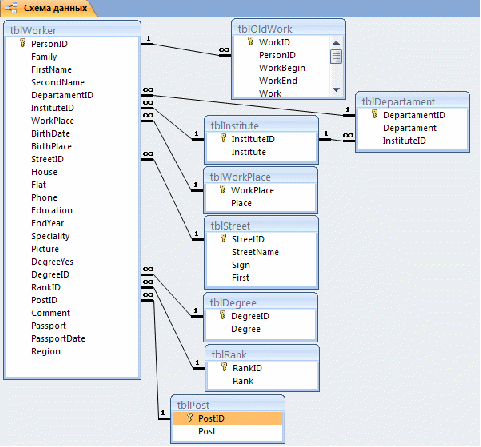The height and width of the screenshot is (447, 481).
Task: Click the scroll up arrow in tblOldWork
Action: point(336,43)
